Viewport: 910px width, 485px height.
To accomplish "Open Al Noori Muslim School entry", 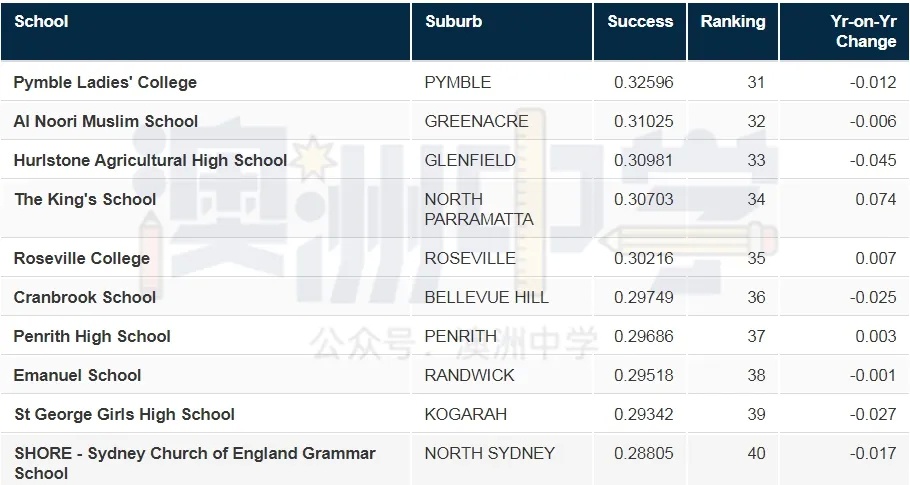I will pyautogui.click(x=106, y=121).
